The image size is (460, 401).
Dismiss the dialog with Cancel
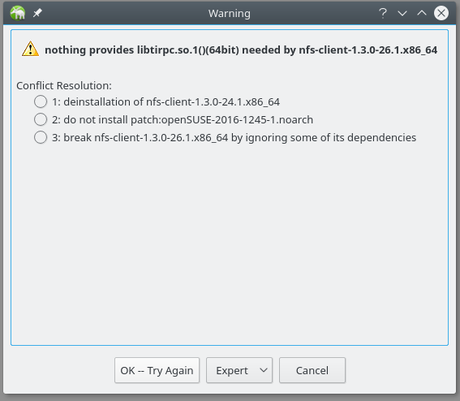click(312, 370)
